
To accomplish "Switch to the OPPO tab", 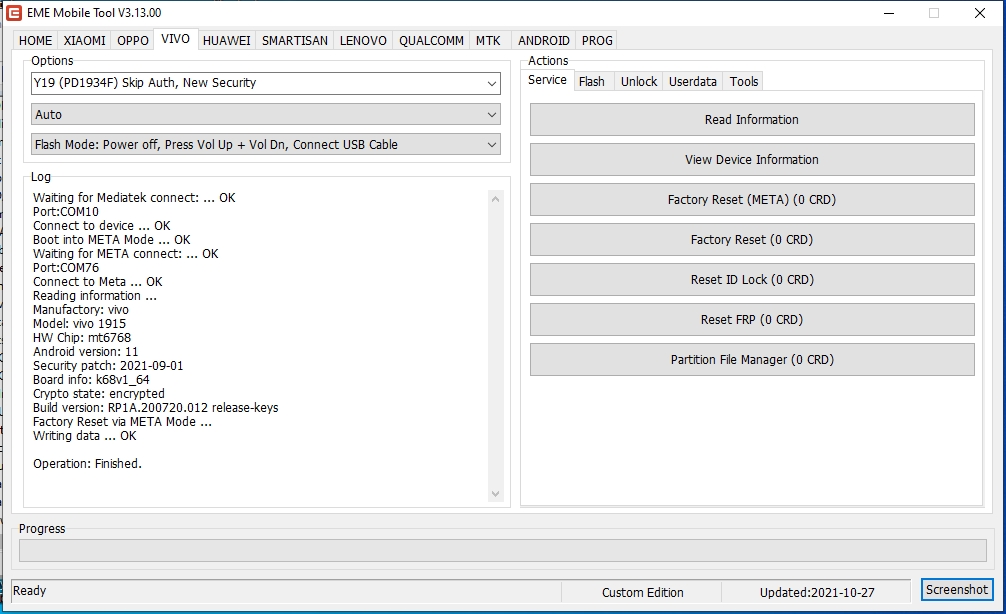I will (133, 40).
